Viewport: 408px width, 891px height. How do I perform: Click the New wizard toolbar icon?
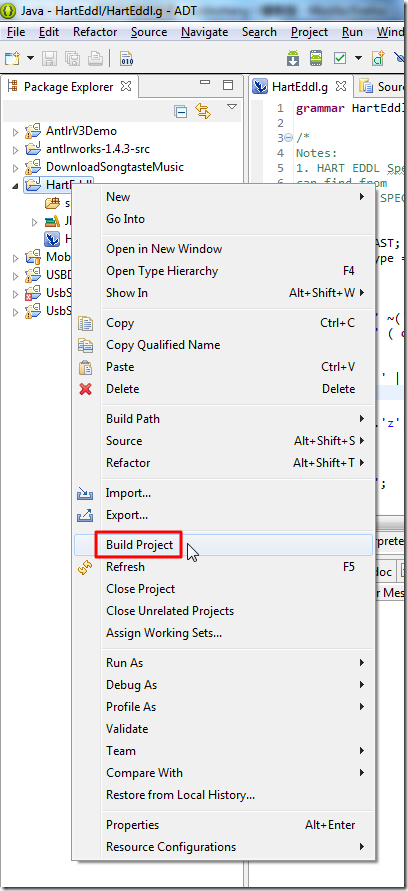pos(13,58)
